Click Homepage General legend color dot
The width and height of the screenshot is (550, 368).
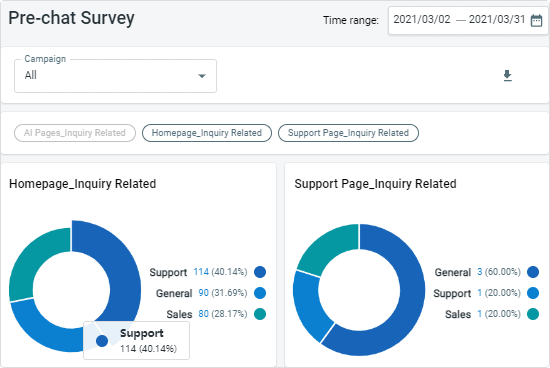click(x=260, y=293)
